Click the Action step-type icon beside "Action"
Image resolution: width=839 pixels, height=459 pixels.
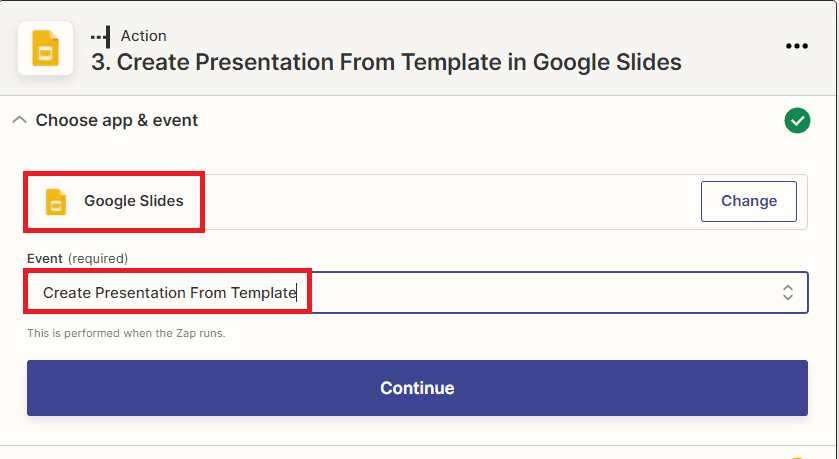click(100, 36)
